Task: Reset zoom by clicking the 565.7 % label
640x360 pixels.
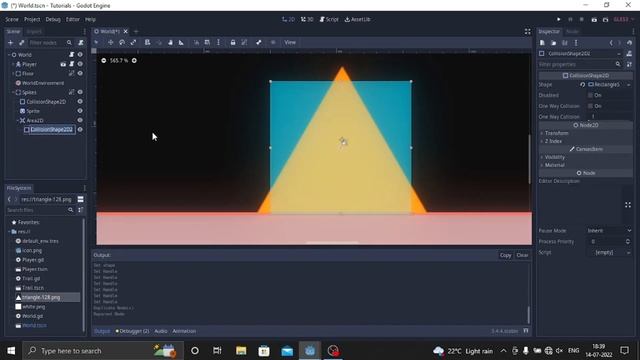Action: [119, 60]
